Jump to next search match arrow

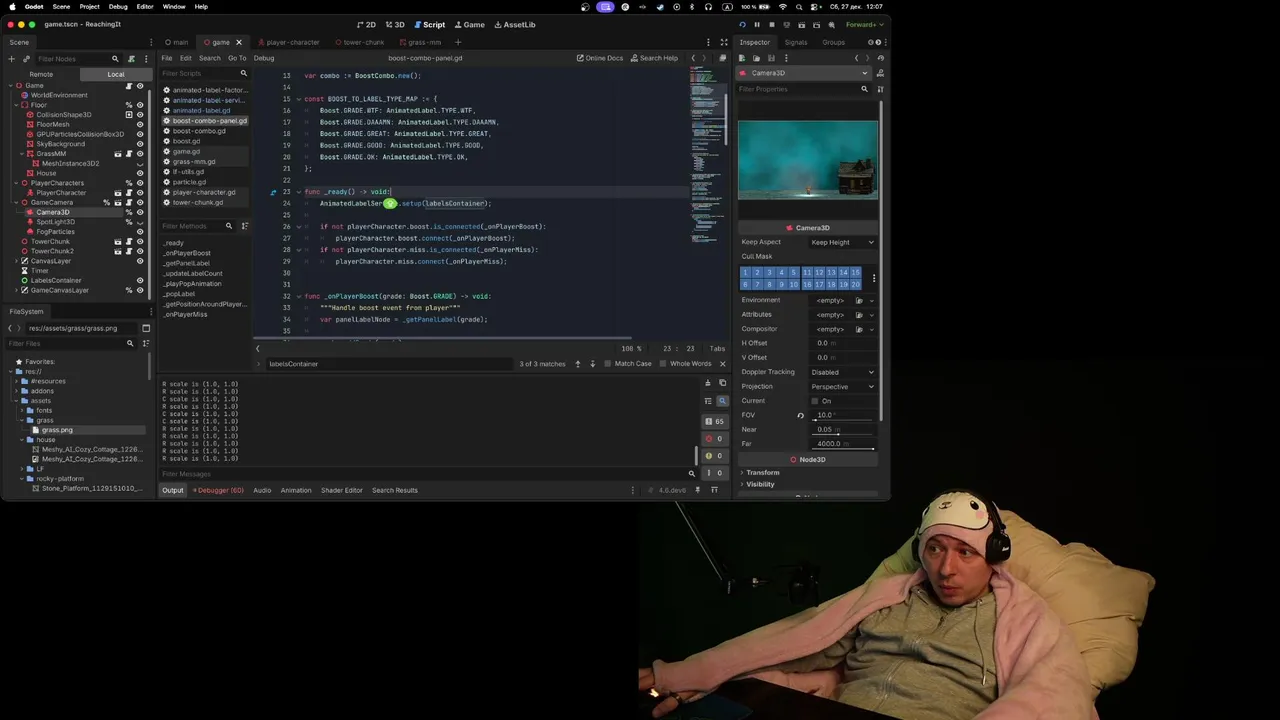click(592, 364)
